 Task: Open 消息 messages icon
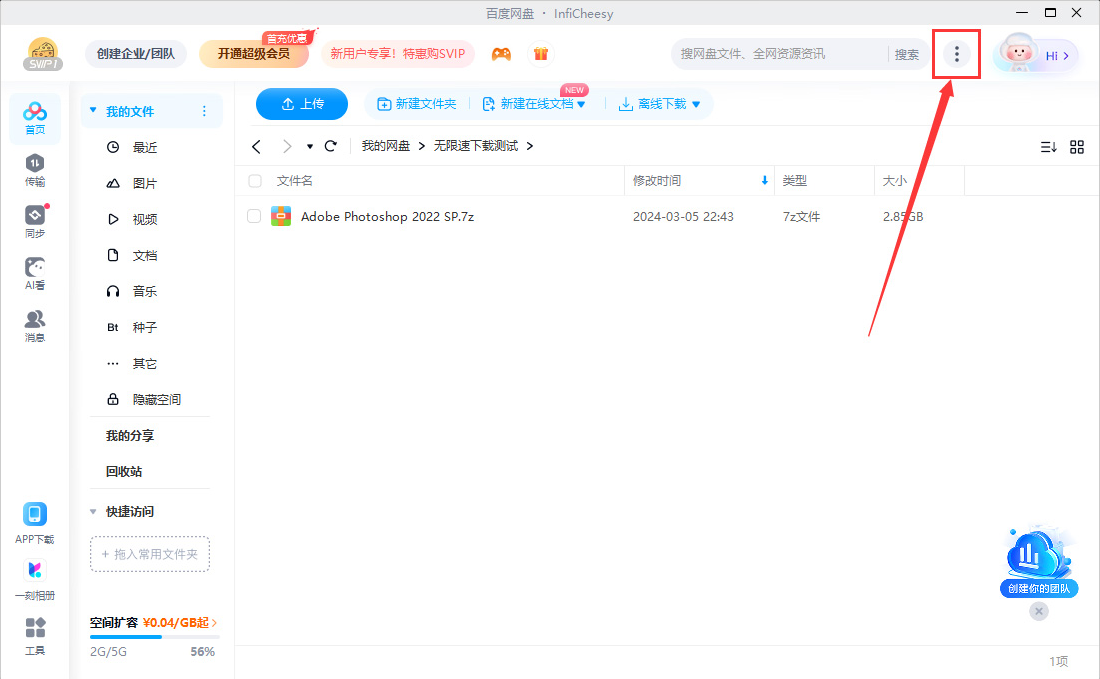(35, 325)
